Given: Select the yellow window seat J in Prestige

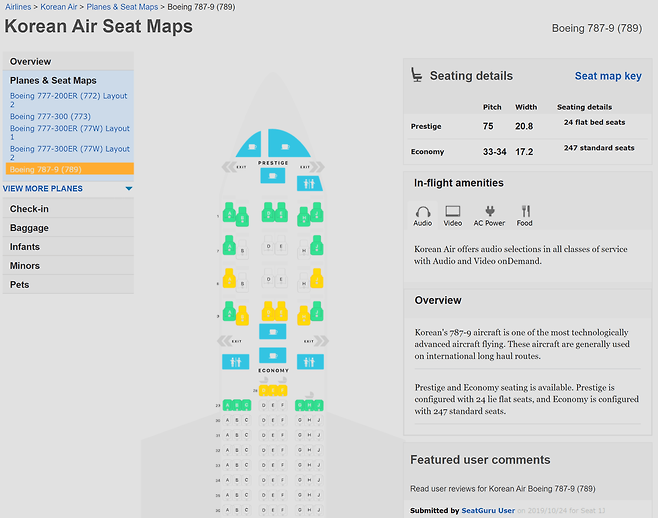Looking at the screenshot, I should click(317, 278).
